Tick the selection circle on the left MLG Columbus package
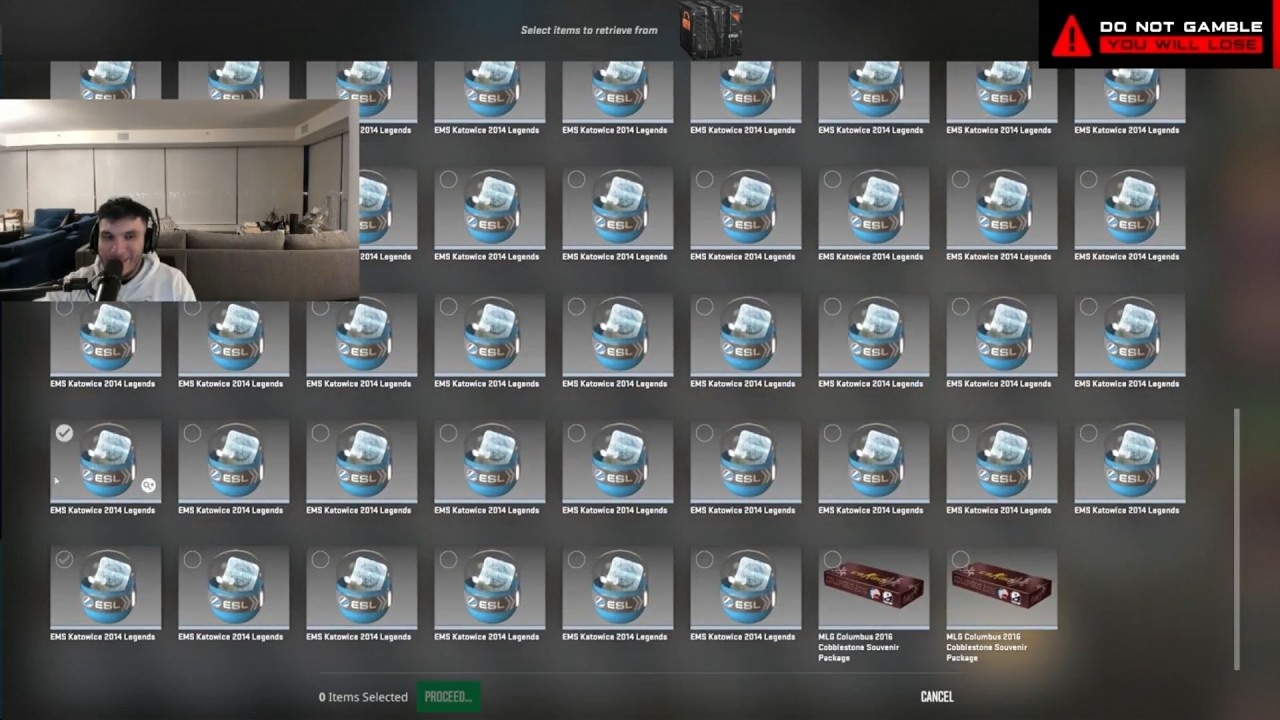1280x720 pixels. pos(832,560)
